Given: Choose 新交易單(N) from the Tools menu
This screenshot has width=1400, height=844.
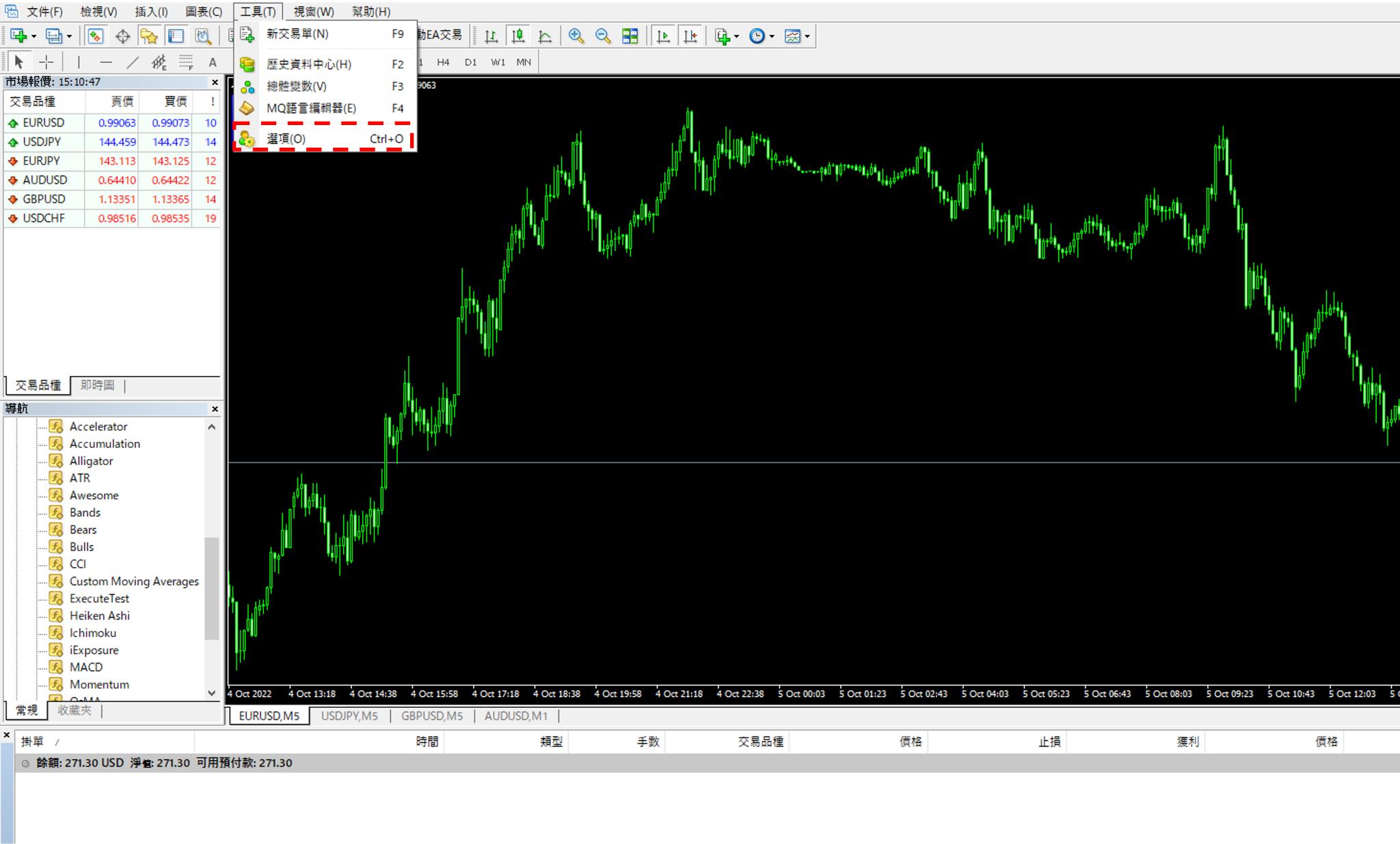Looking at the screenshot, I should [x=325, y=33].
